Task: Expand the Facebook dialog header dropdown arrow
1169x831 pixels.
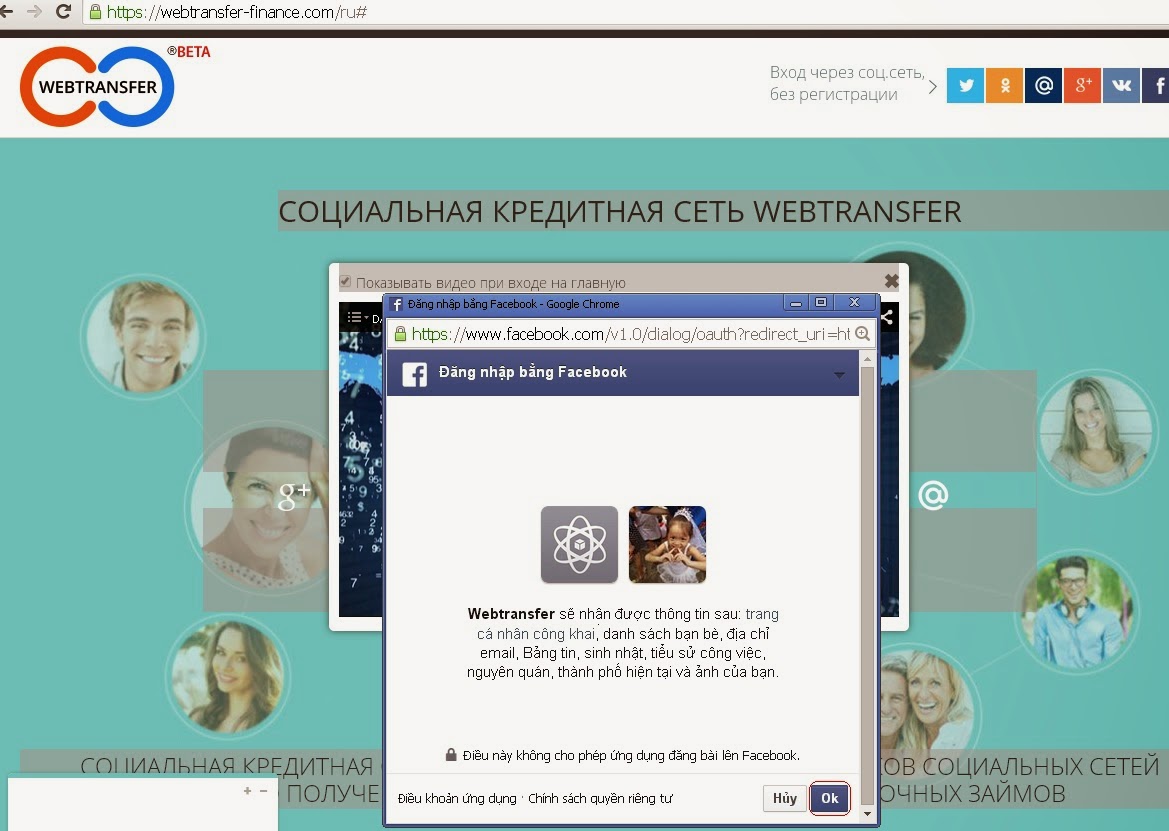Action: click(839, 375)
